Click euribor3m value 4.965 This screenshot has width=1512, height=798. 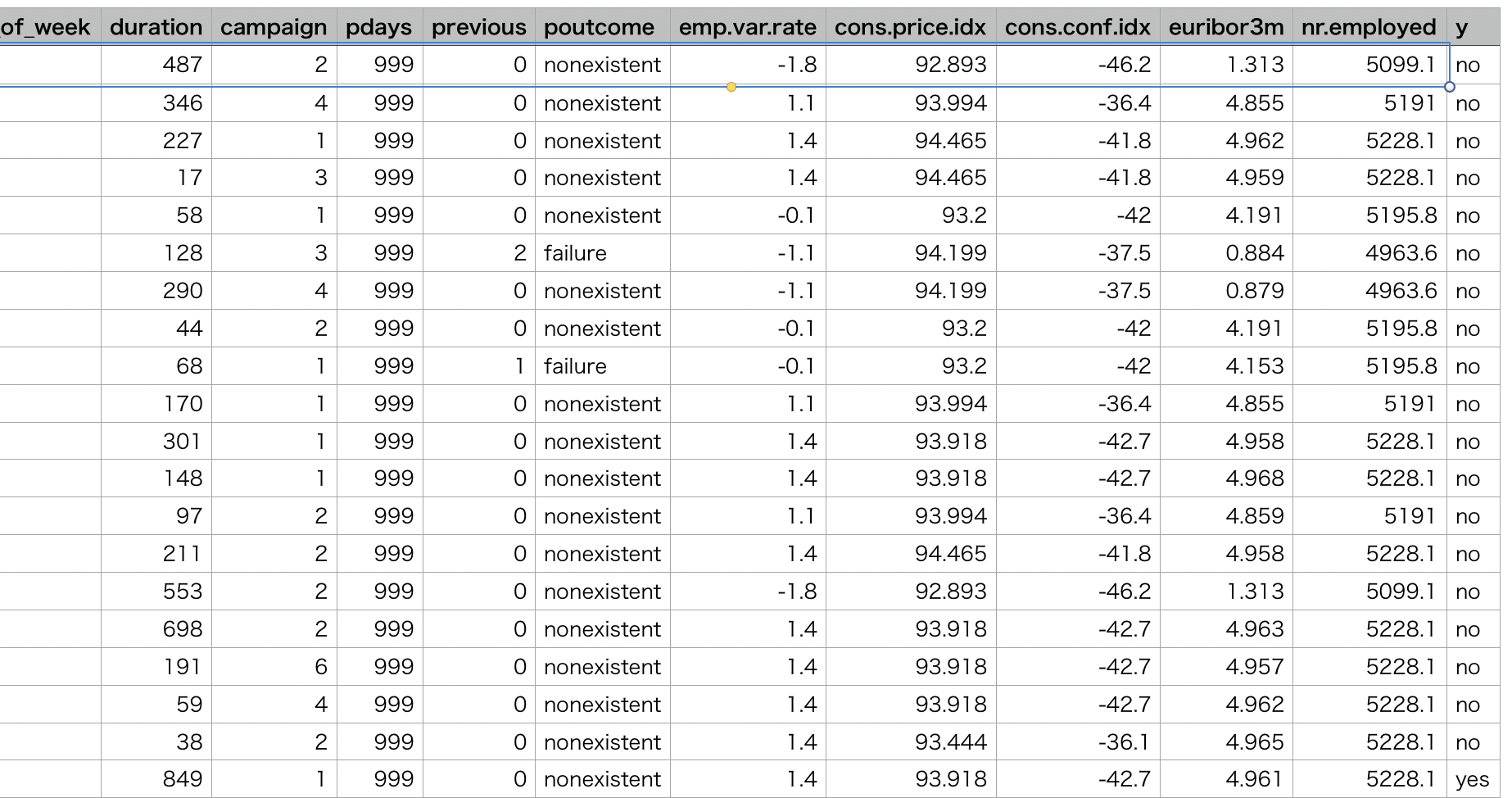[x=1226, y=742]
